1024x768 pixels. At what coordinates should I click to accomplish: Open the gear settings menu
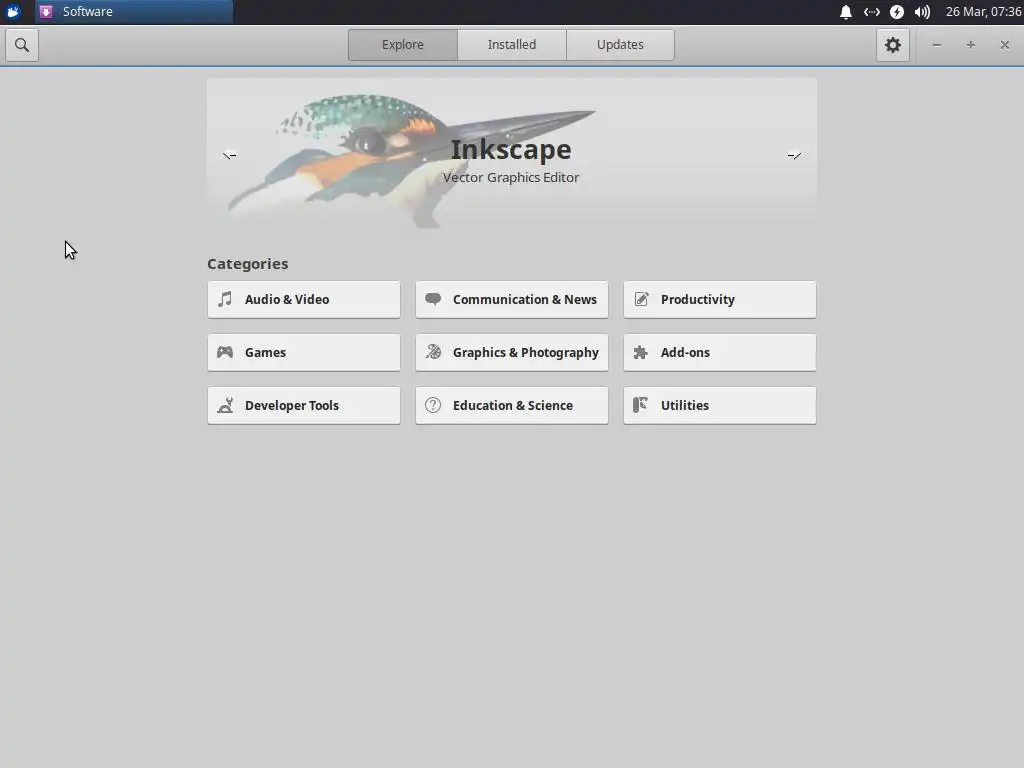pos(893,45)
